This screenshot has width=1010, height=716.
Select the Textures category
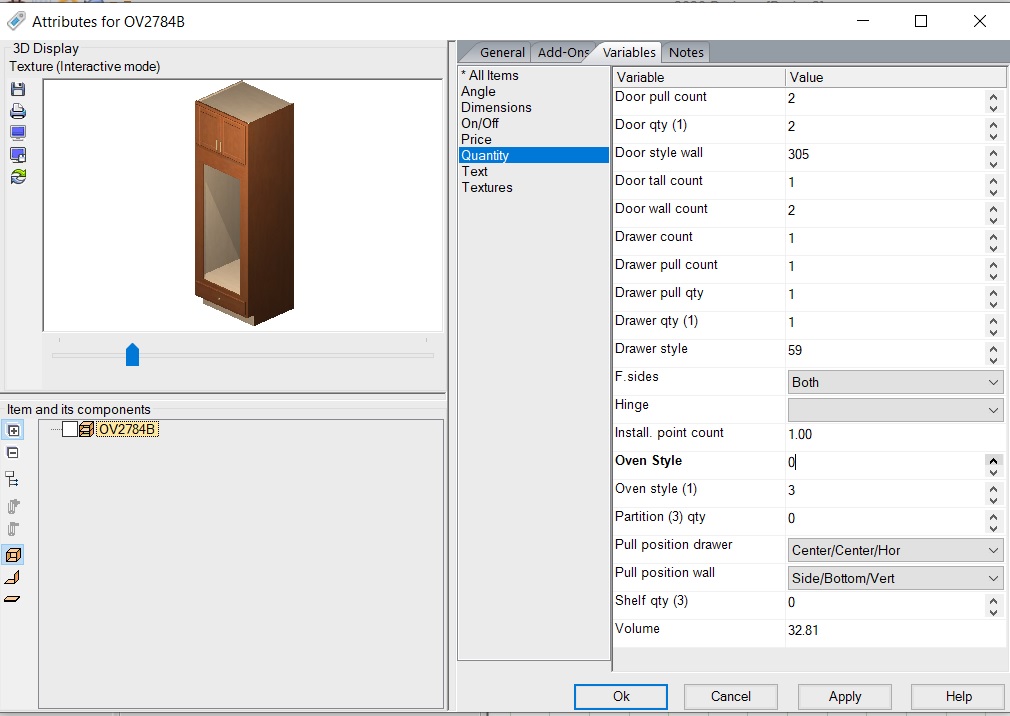click(x=487, y=187)
